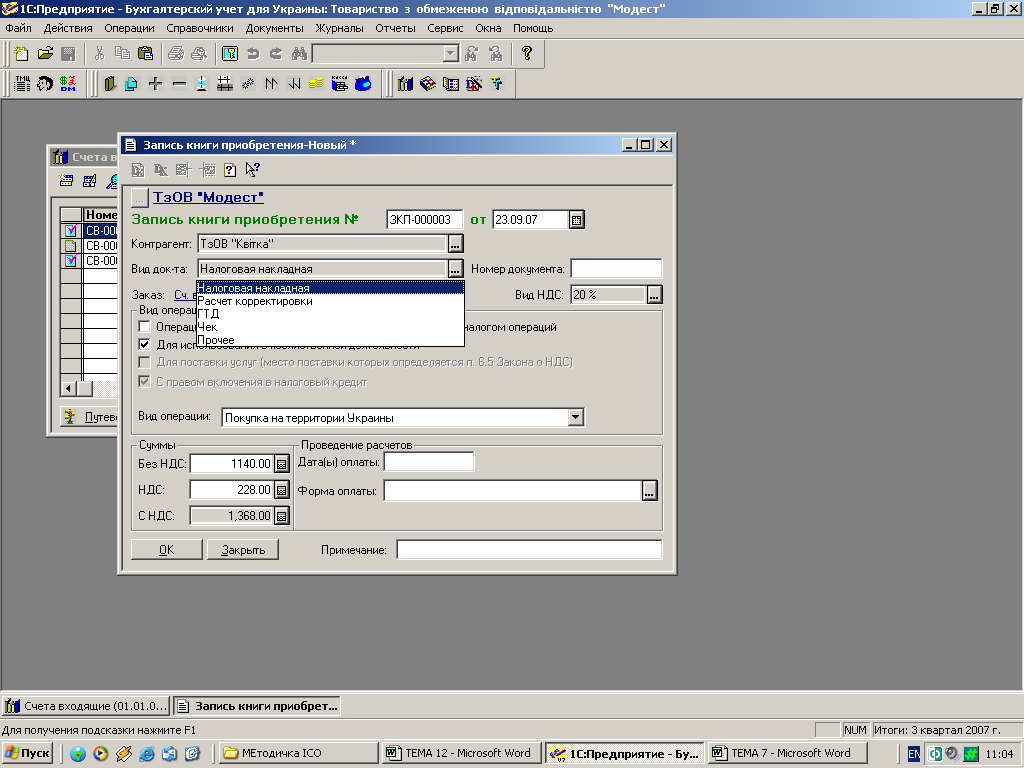Switch to Счета входящие window tab
The width and height of the screenshot is (1024, 768).
(86, 706)
